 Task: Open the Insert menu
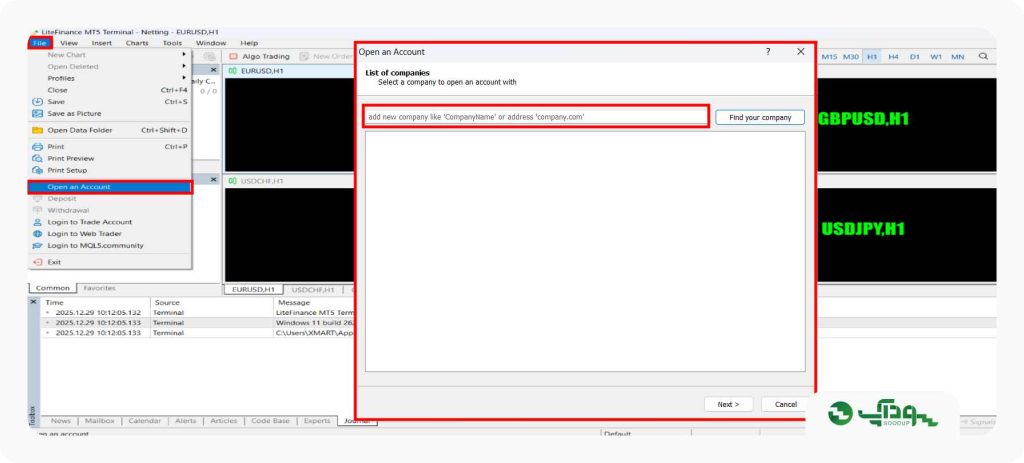point(102,43)
